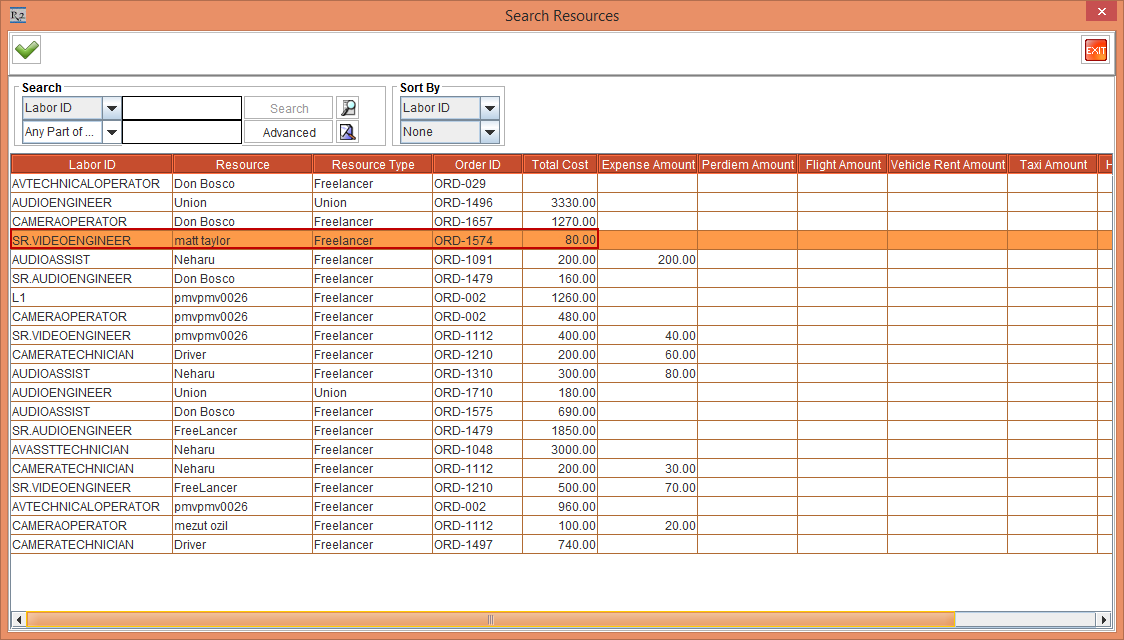Screen dimensions: 1124x640
Task: Select the AUDIOENGINEER Union row for ORD-1496
Action: pos(300,202)
